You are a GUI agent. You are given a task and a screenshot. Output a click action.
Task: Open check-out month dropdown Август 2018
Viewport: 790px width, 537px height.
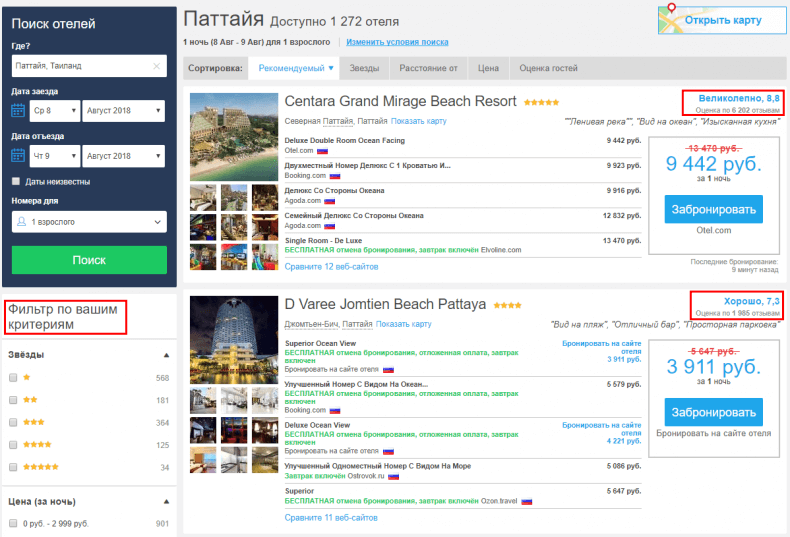[124, 156]
